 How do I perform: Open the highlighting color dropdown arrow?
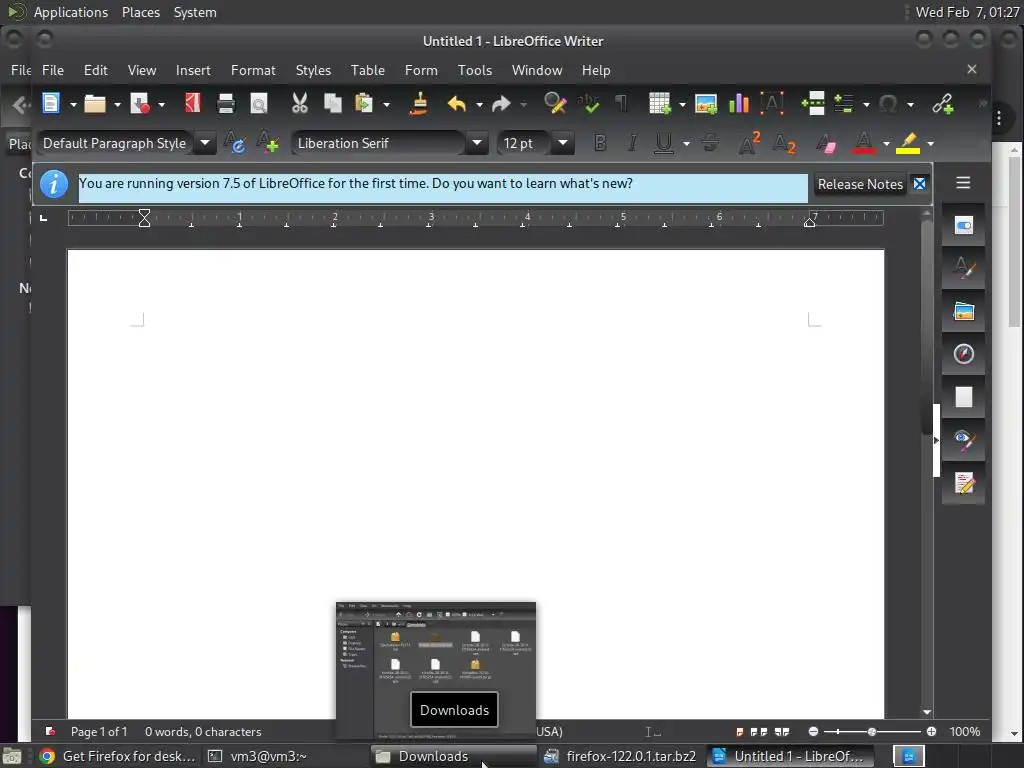[931, 144]
